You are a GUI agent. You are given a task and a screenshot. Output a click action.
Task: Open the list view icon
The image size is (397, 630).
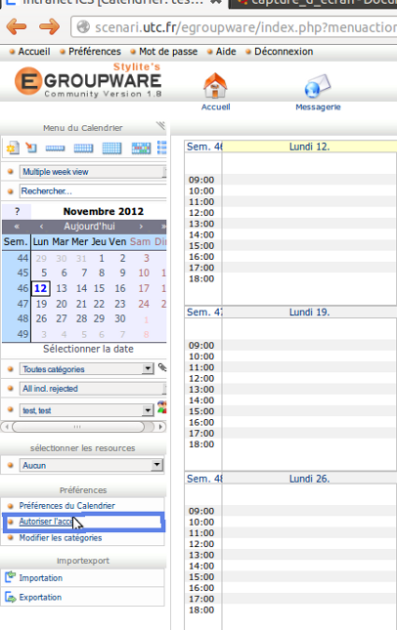click(162, 147)
